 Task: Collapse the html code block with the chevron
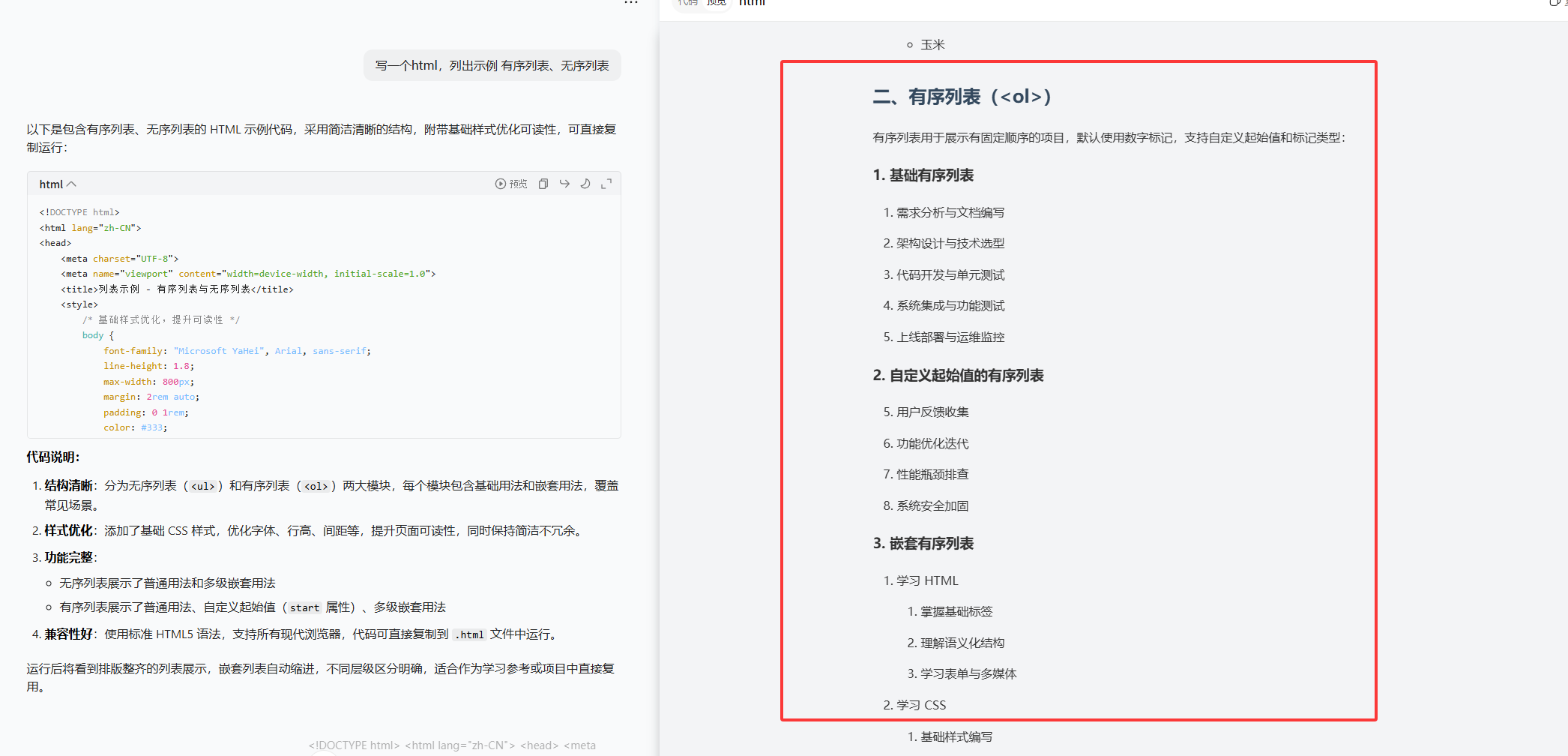click(72, 184)
